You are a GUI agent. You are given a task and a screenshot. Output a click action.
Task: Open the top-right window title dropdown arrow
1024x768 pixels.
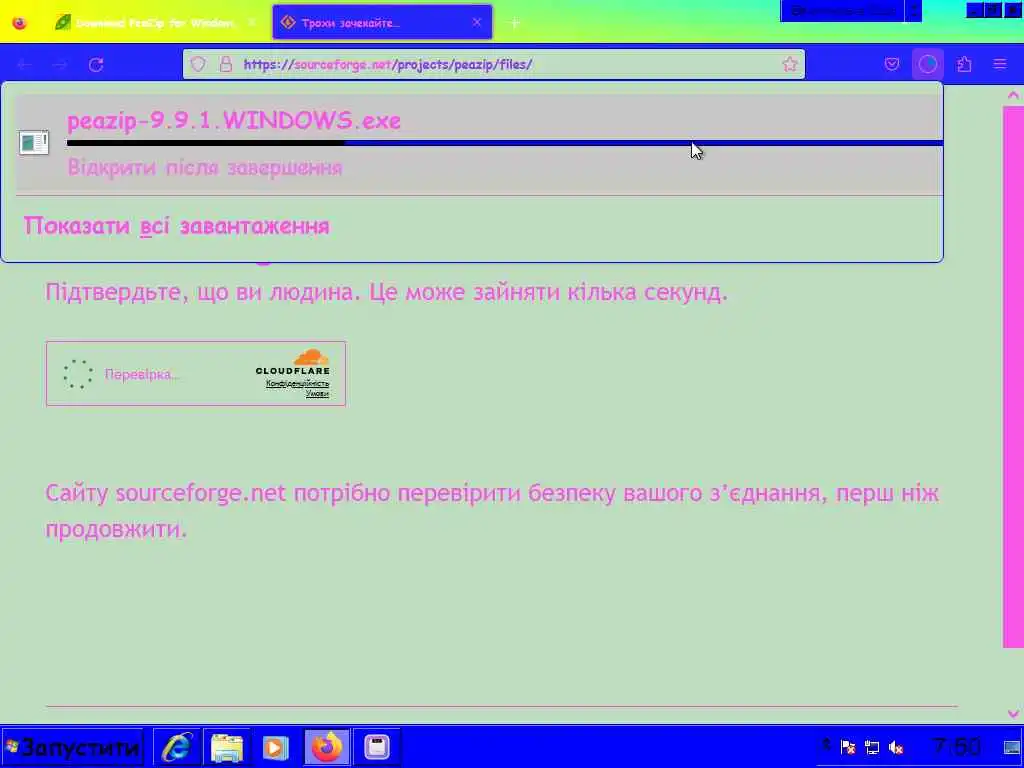click(914, 10)
